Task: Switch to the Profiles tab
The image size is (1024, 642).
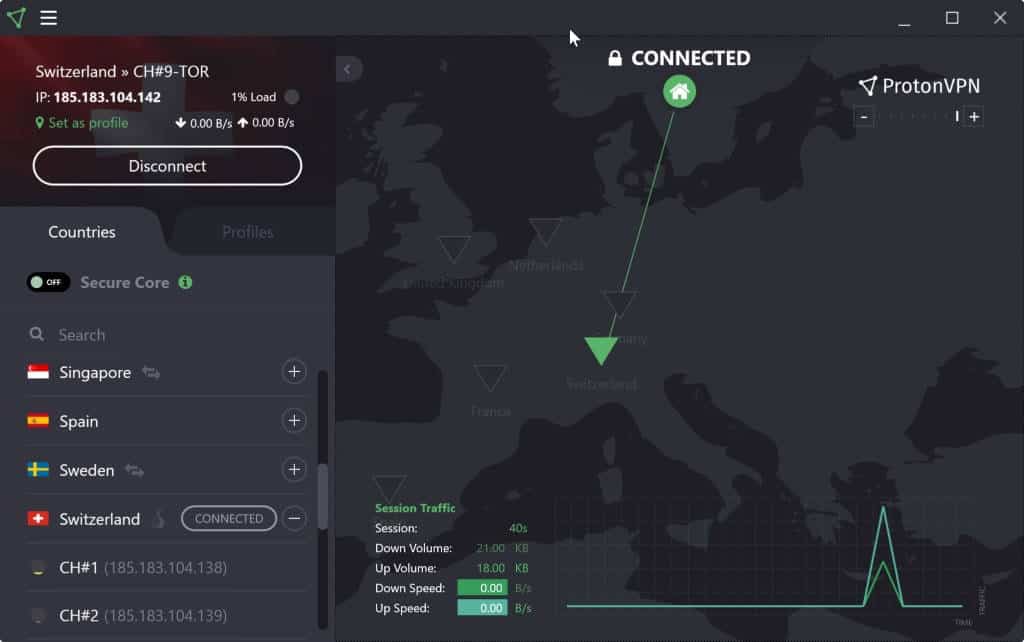Action: [x=247, y=232]
